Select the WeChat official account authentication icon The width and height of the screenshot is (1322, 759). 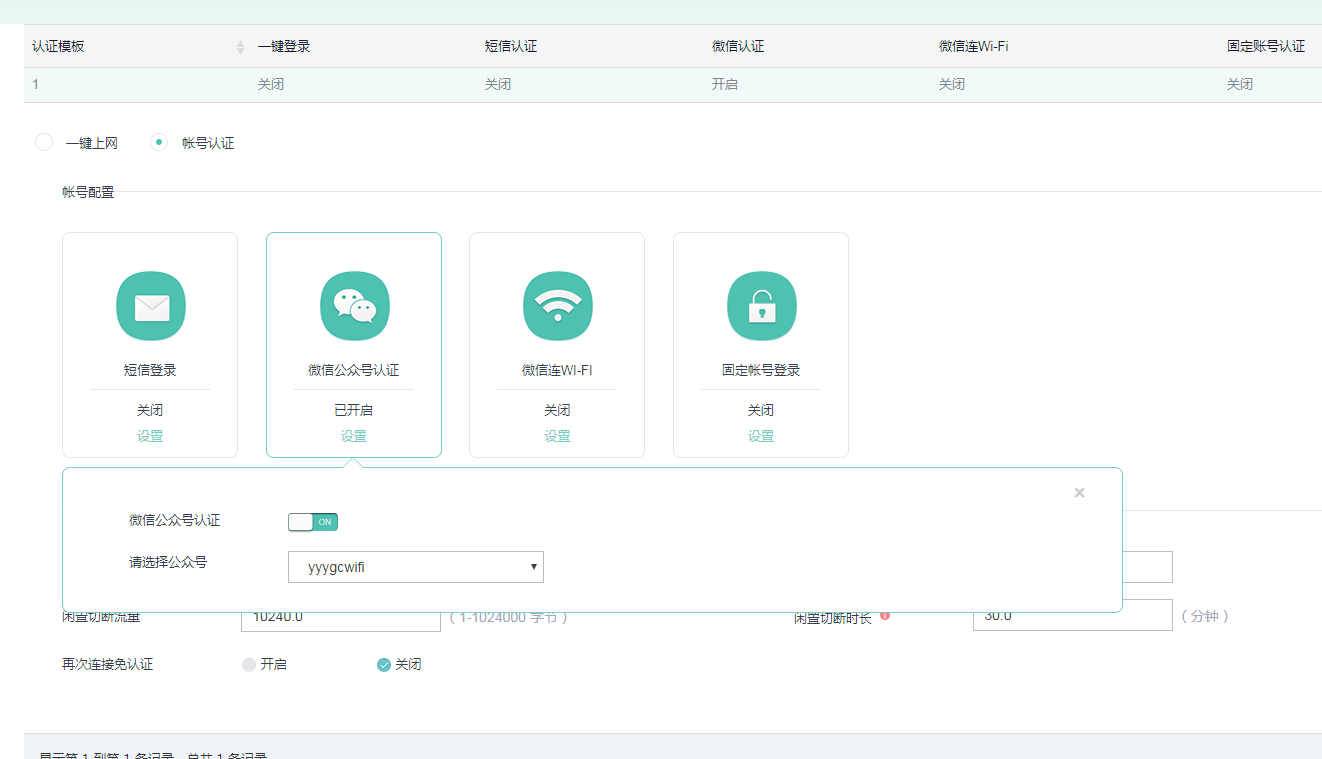[x=353, y=305]
